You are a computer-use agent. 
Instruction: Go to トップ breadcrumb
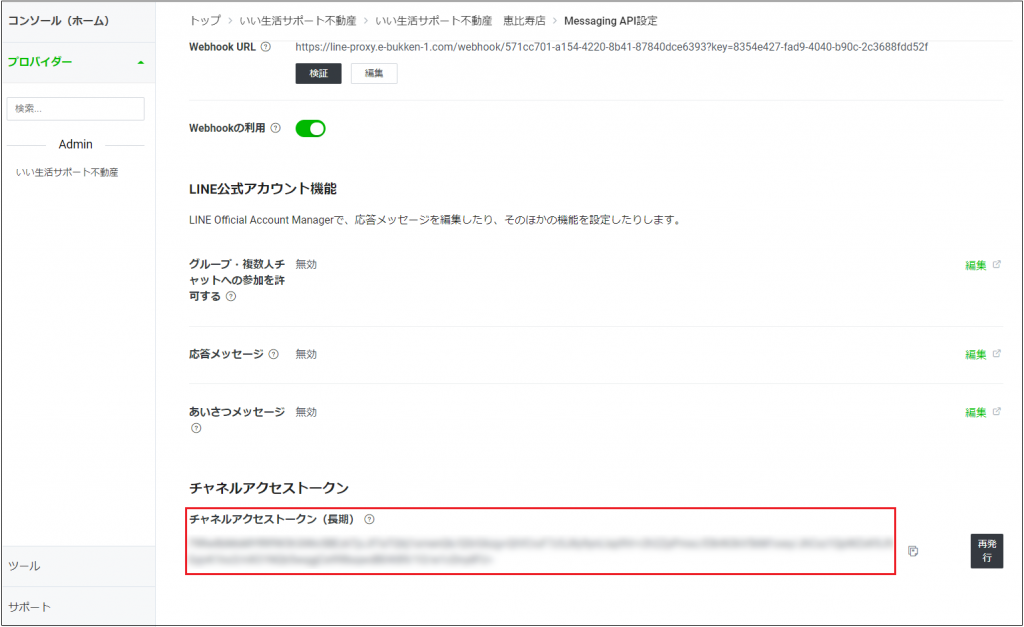[205, 21]
